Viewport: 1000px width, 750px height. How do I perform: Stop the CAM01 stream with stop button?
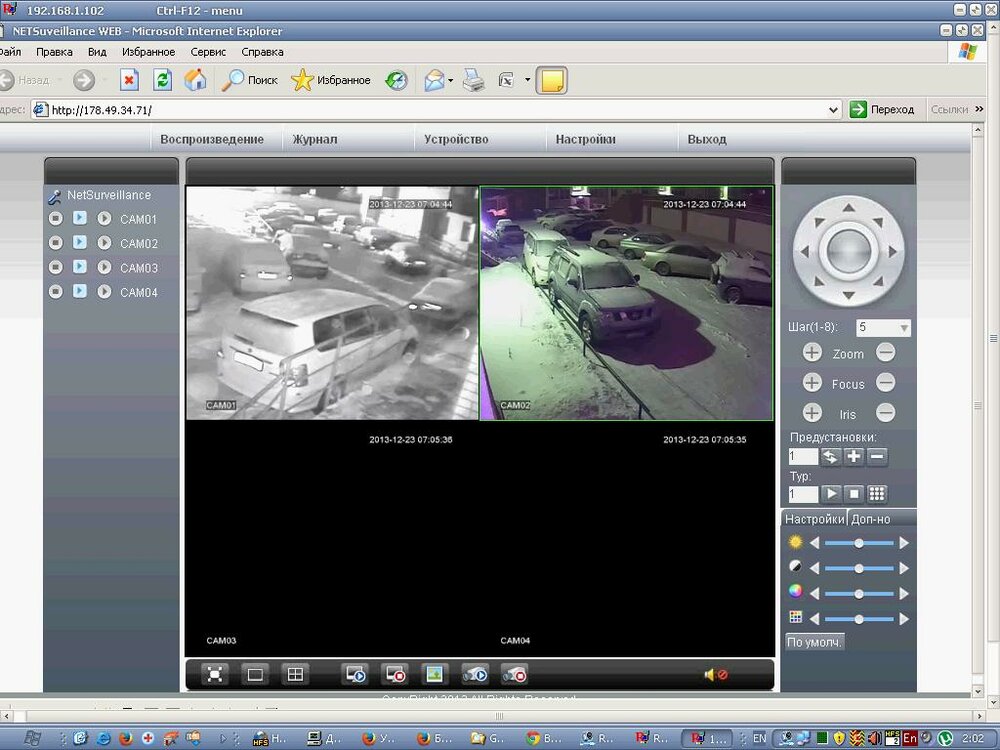click(x=56, y=219)
